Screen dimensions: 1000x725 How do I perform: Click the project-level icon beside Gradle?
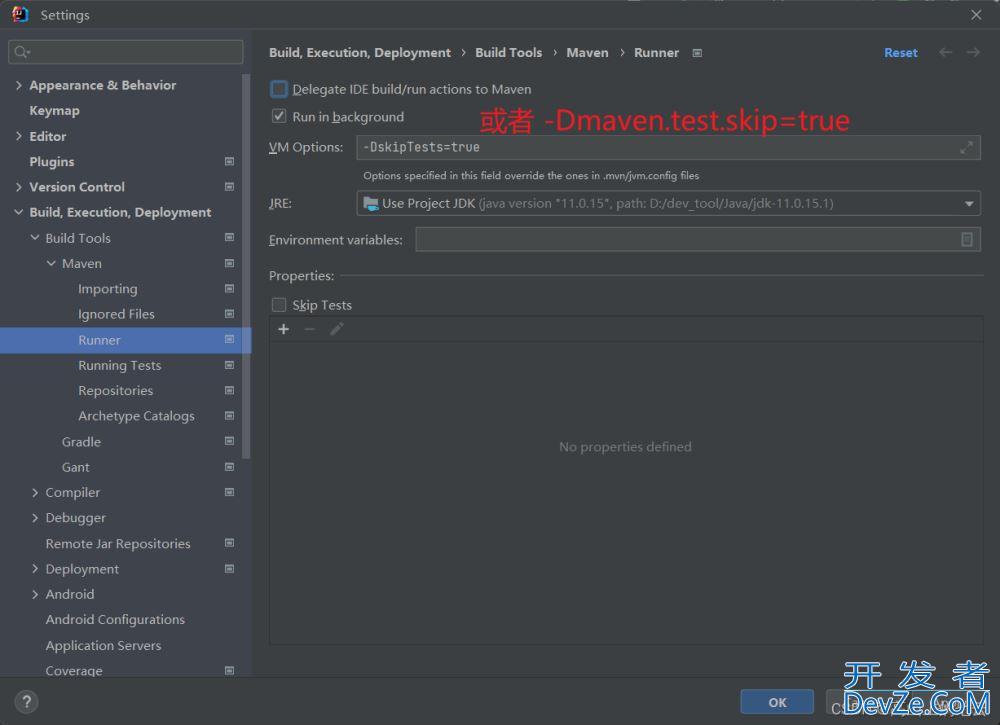230,441
